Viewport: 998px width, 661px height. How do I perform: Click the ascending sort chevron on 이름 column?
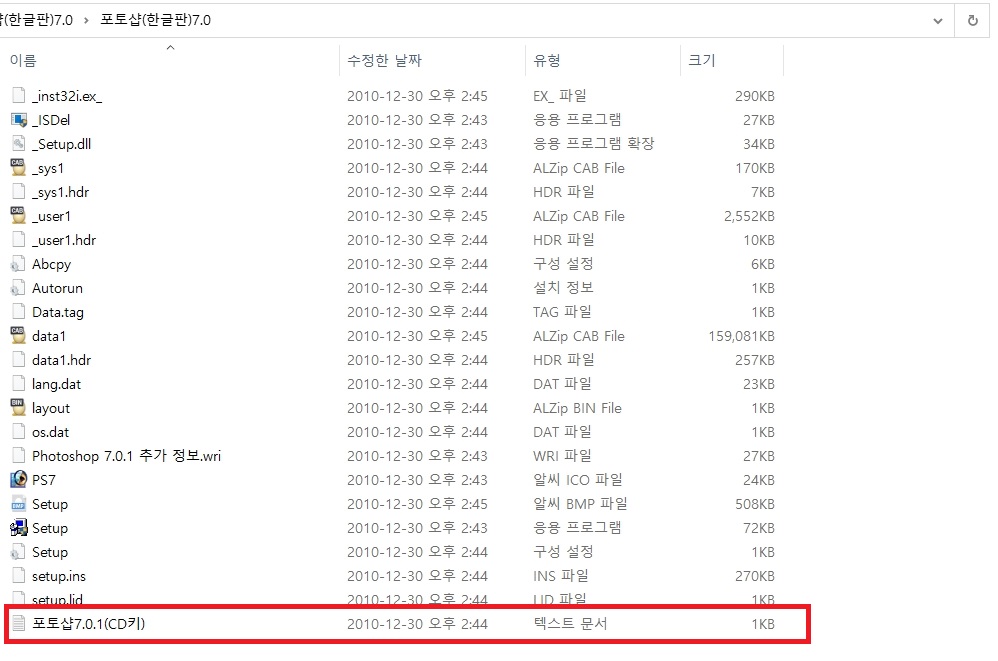(x=170, y=46)
